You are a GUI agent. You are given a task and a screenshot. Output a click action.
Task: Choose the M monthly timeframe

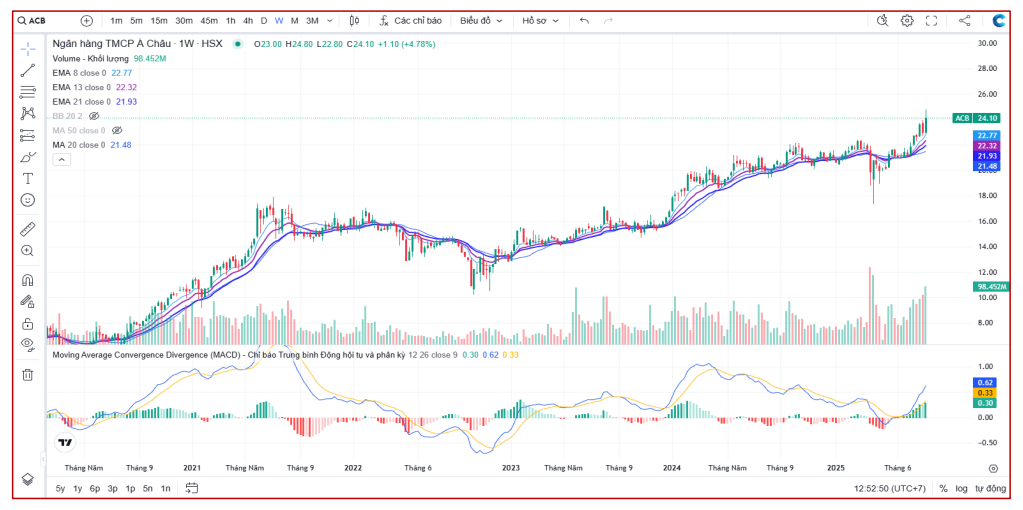pos(294,20)
